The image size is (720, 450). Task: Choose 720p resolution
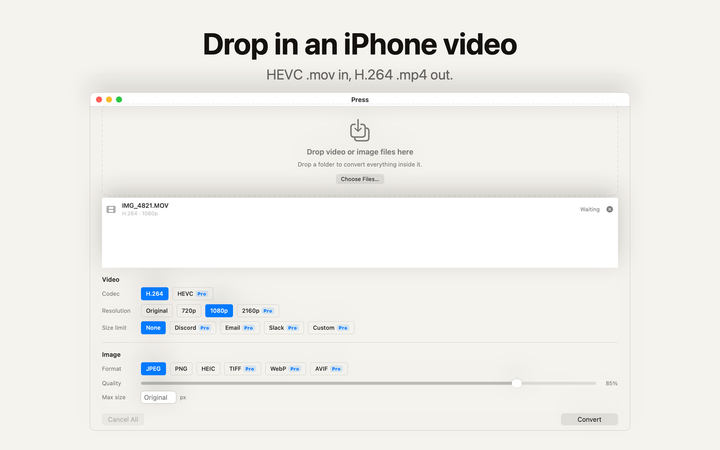[x=189, y=311]
